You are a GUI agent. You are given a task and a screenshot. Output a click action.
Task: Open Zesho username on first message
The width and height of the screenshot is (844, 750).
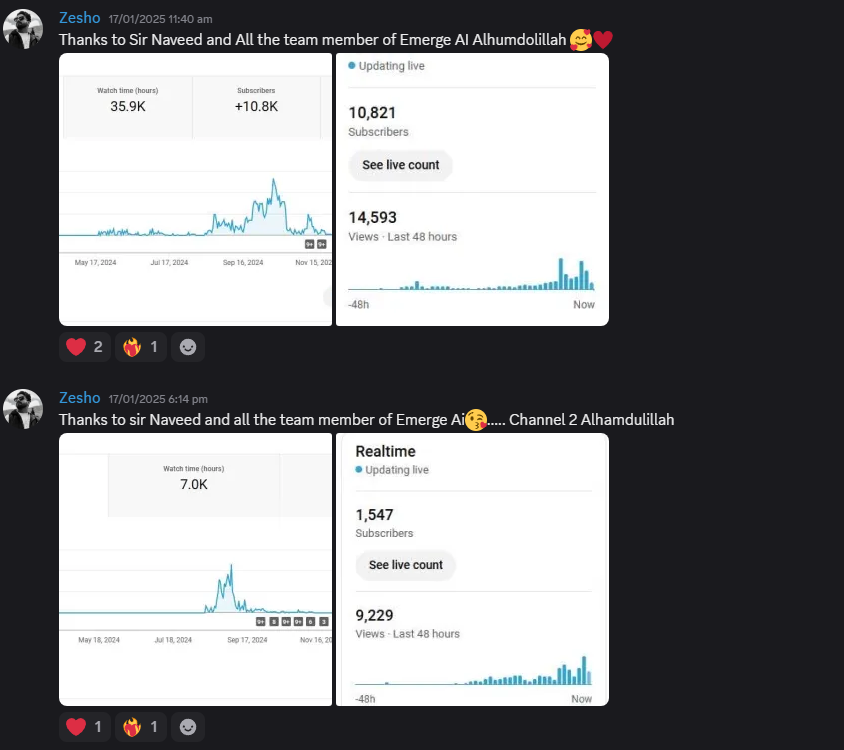(x=79, y=18)
